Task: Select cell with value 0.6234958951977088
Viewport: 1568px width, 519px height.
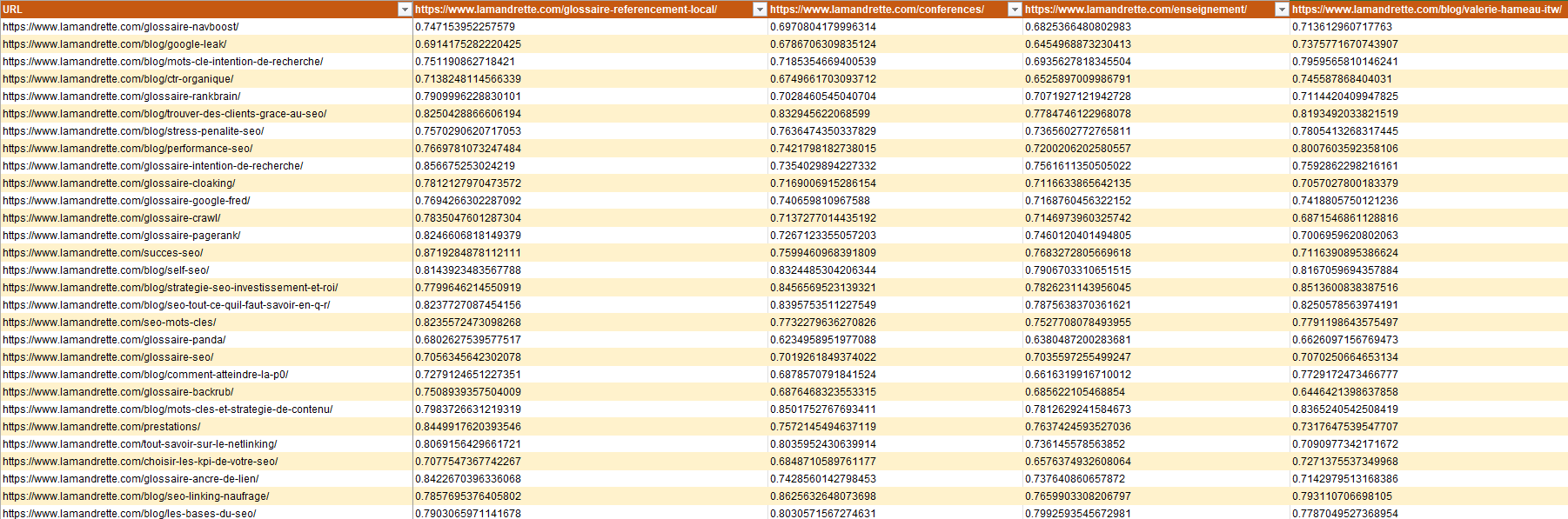Action: coord(895,340)
